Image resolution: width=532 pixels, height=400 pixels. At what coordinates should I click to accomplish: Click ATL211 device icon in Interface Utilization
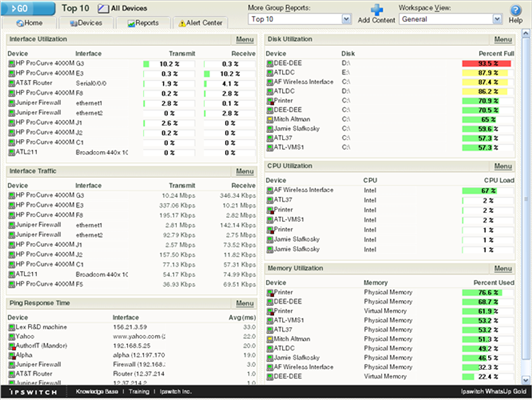(12, 152)
